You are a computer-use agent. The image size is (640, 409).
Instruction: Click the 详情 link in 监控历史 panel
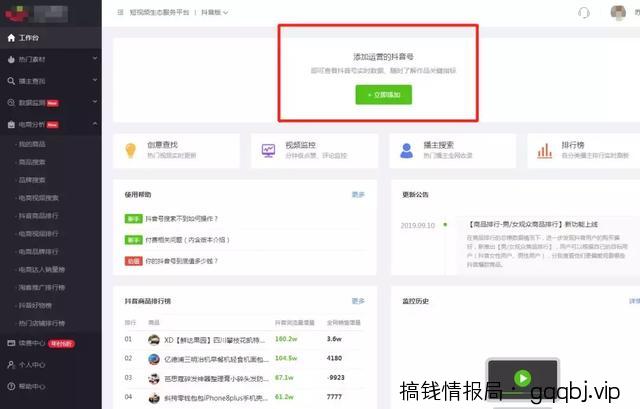pyautogui.click(x=634, y=301)
